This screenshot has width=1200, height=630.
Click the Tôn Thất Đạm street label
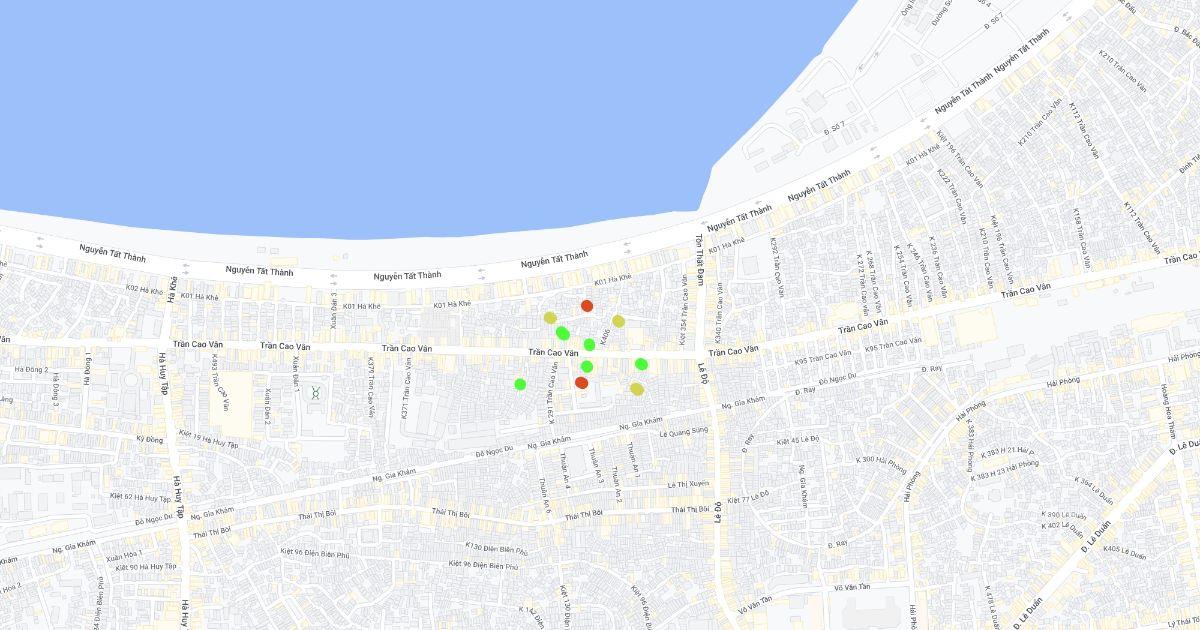click(700, 260)
